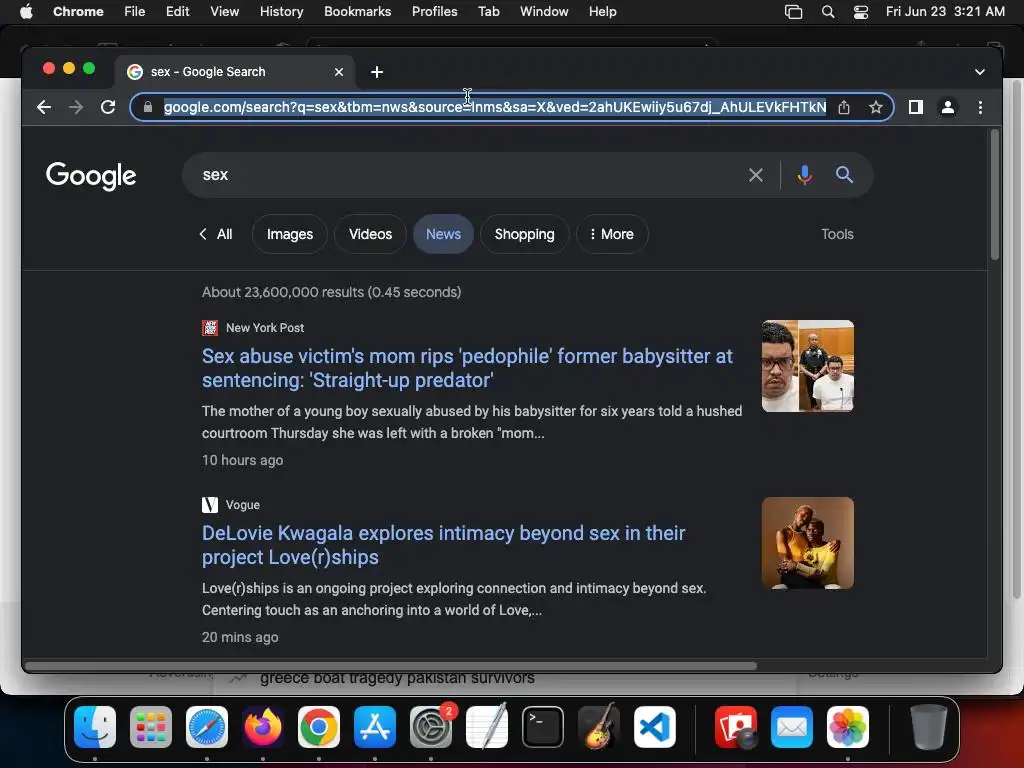The image size is (1024, 768).
Task: Submit search with the magnifier icon
Action: [x=844, y=174]
